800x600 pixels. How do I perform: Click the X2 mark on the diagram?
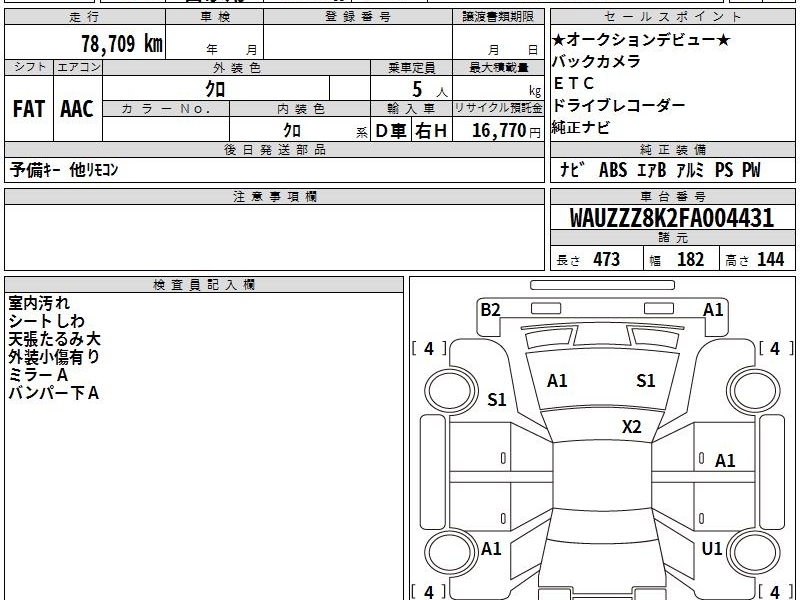(x=632, y=427)
